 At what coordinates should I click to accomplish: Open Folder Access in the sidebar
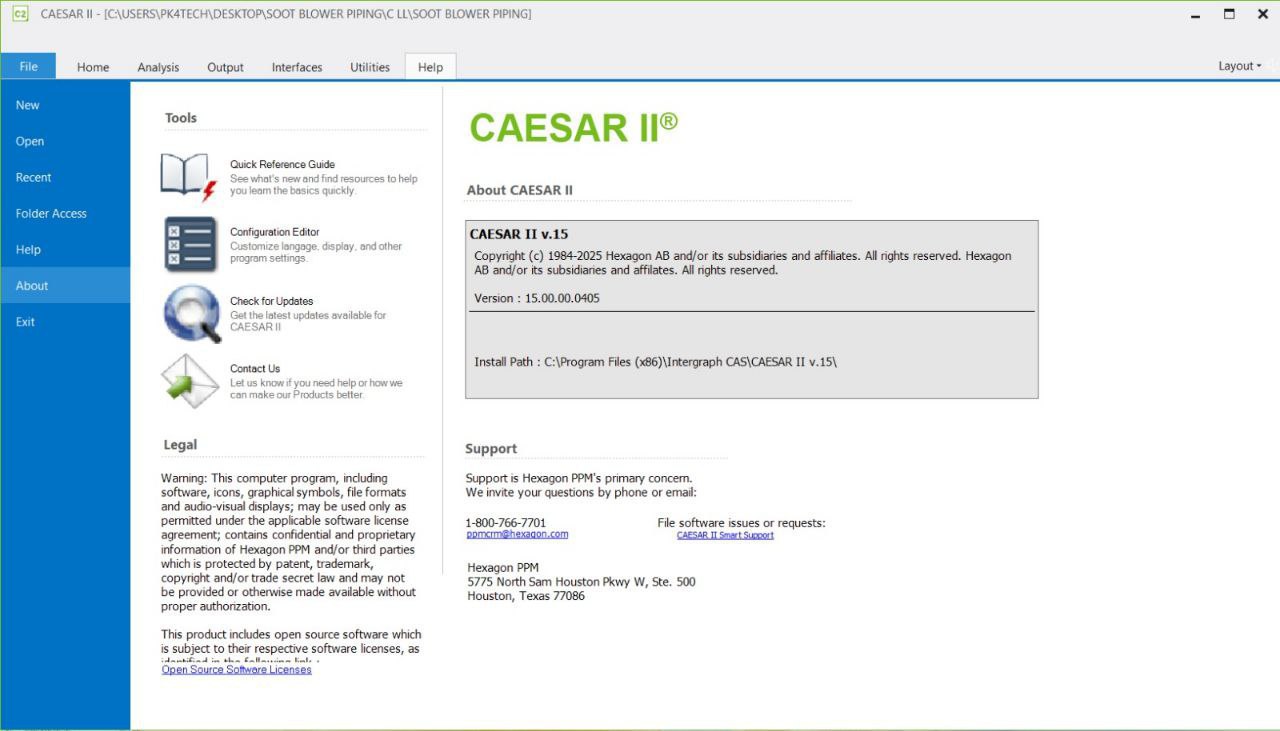click(51, 213)
